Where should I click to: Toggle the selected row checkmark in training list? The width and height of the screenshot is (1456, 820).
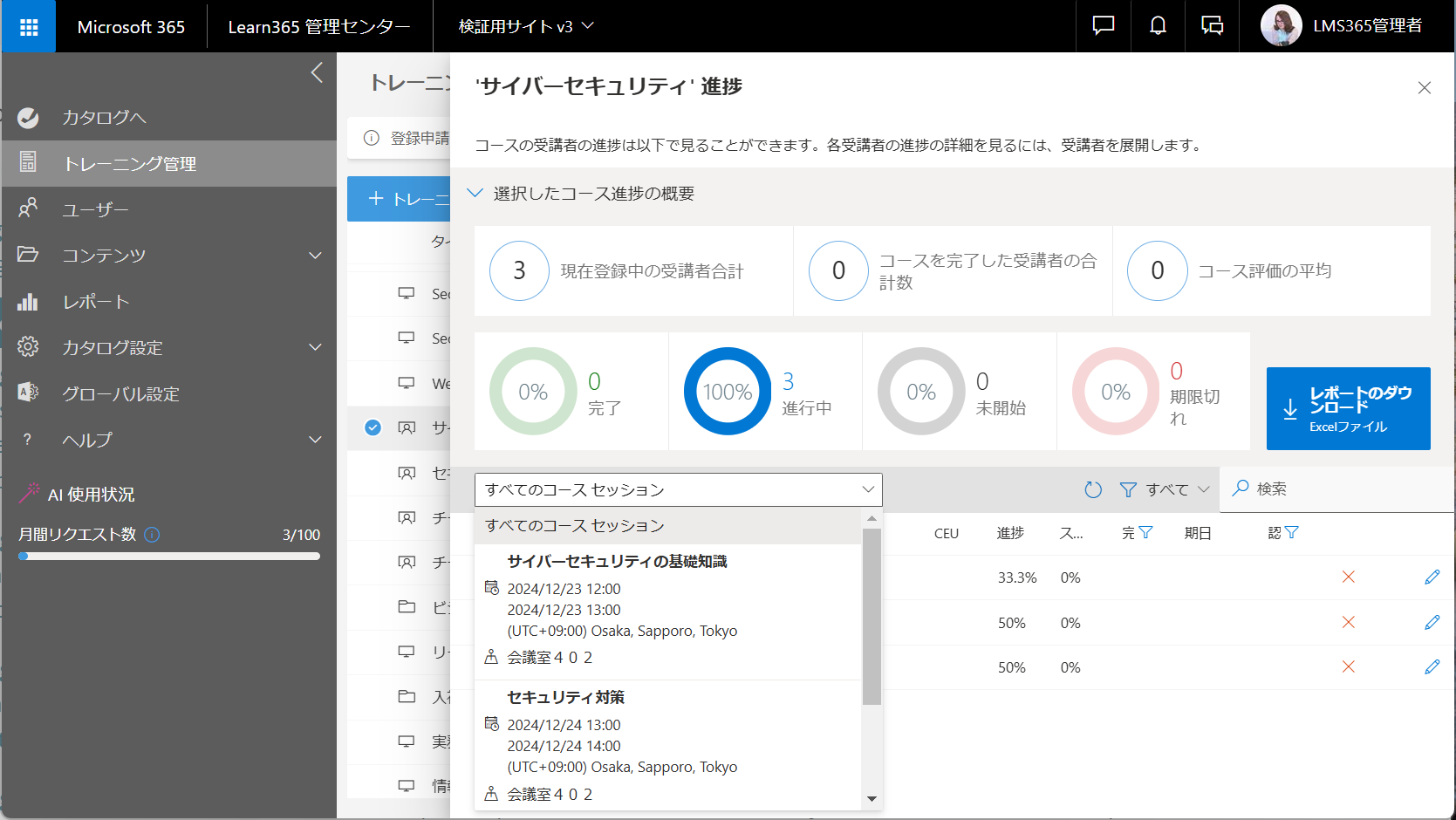point(373,427)
